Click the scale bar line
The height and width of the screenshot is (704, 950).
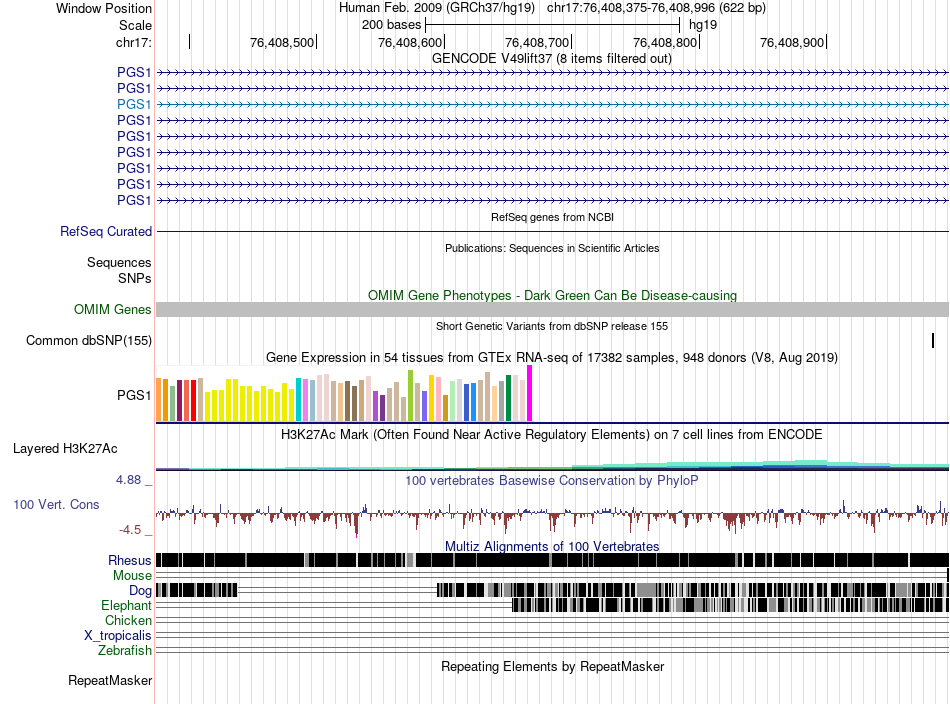pos(553,25)
